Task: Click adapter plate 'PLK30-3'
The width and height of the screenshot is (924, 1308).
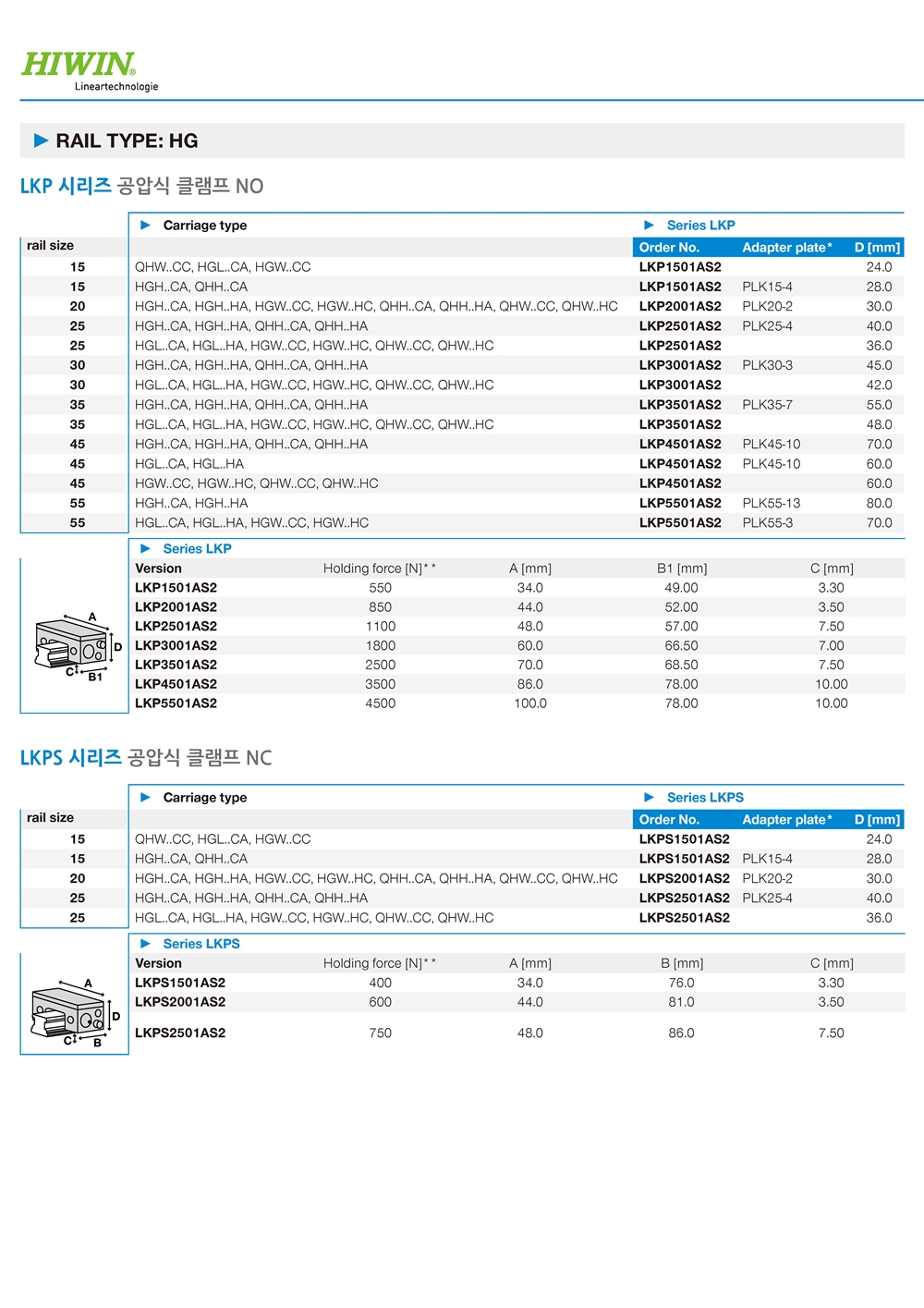Action: 768,365
